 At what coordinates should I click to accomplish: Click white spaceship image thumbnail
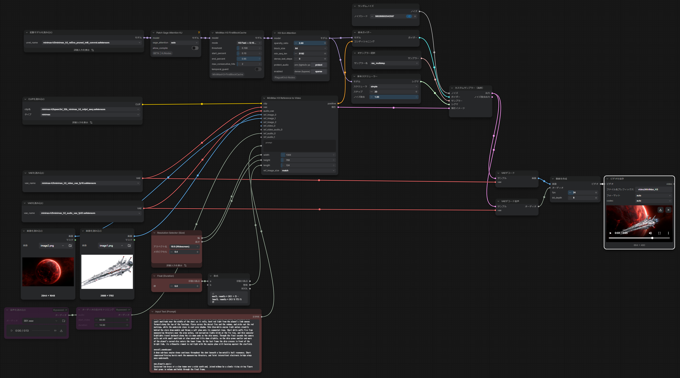point(107,272)
